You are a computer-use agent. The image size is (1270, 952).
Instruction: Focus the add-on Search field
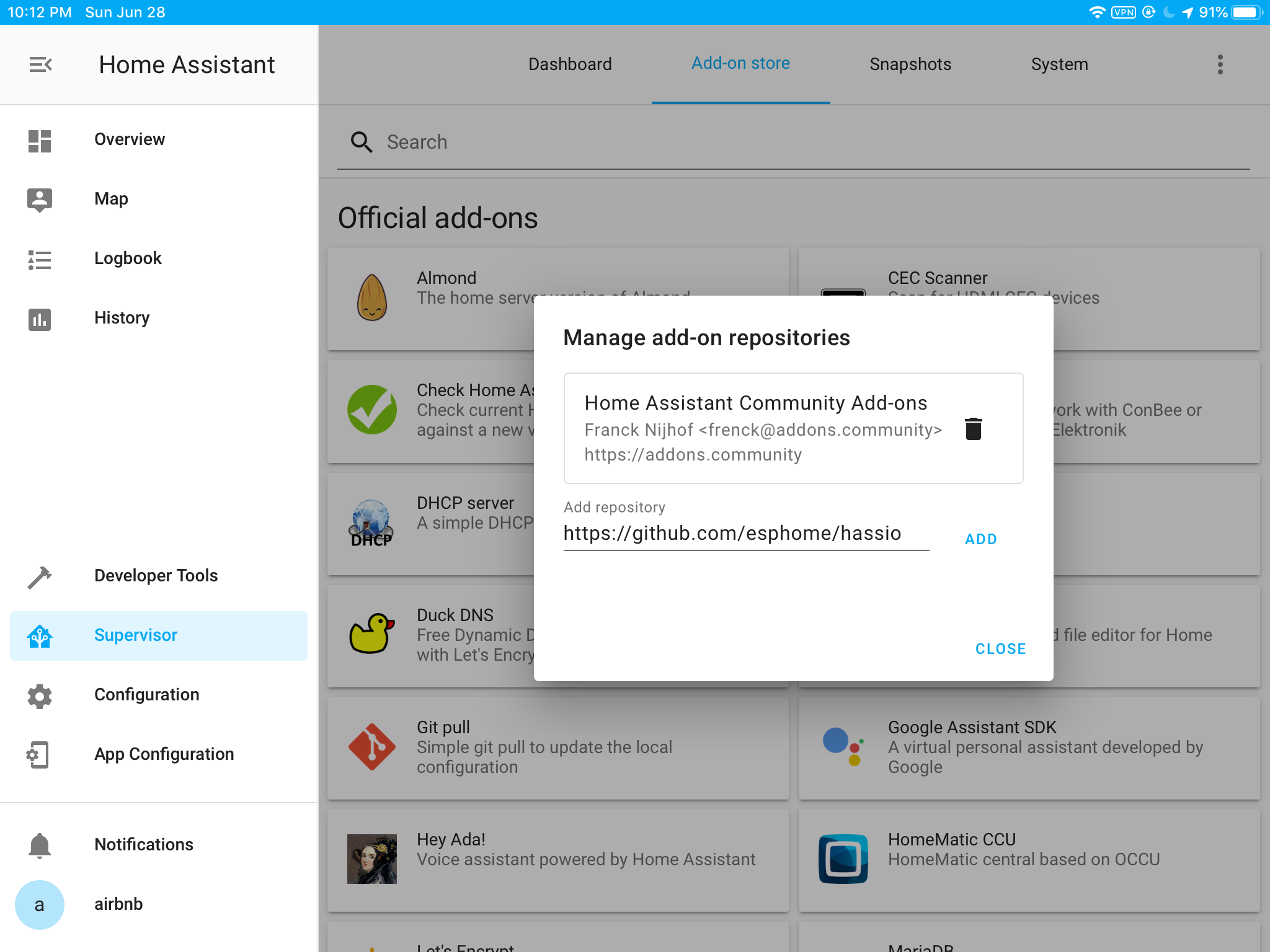(794, 143)
